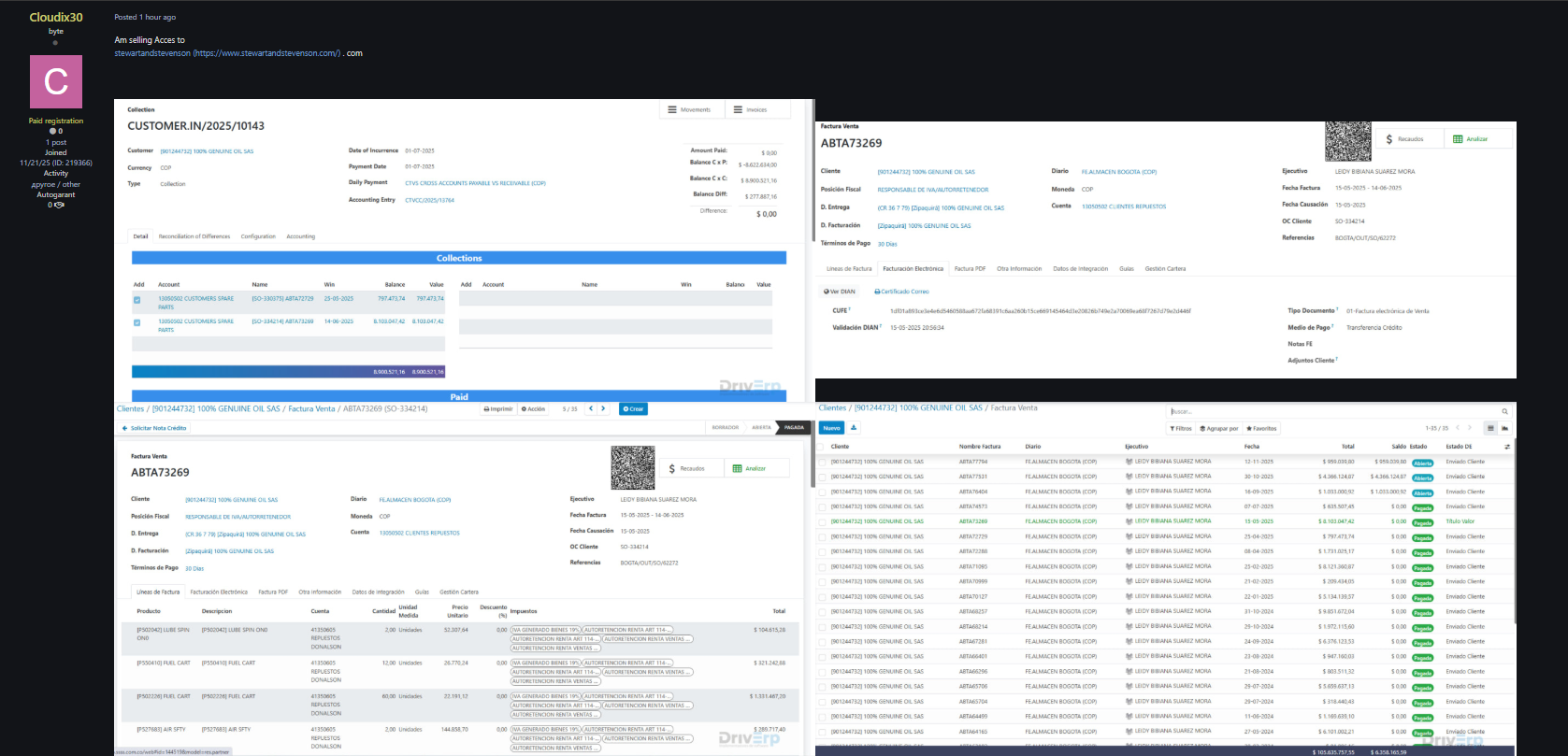Click the blue Crear button
Screen dimensions: 1568x756
[633, 409]
